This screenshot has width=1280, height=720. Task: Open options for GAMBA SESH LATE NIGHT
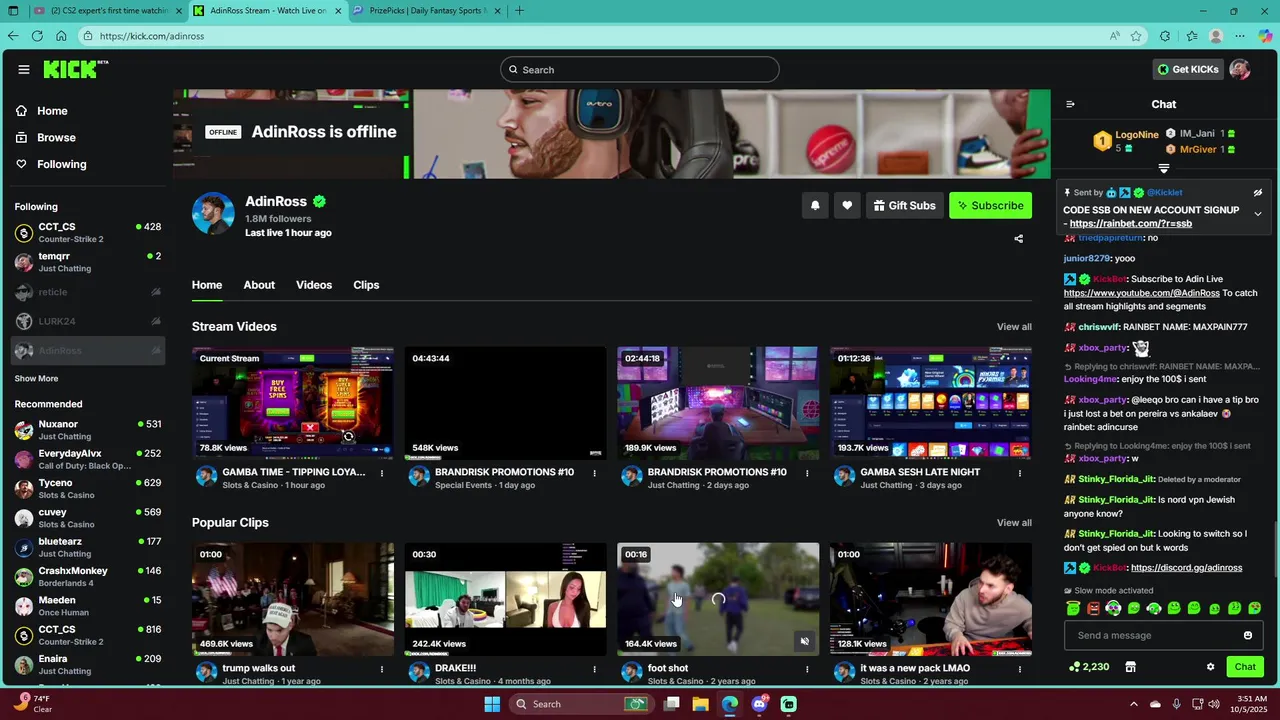pyautogui.click(x=1020, y=473)
